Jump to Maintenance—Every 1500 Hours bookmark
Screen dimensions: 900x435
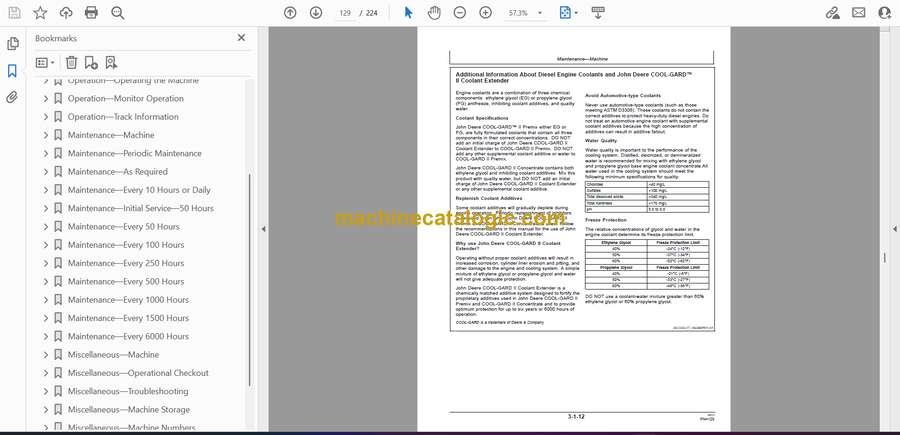click(128, 319)
